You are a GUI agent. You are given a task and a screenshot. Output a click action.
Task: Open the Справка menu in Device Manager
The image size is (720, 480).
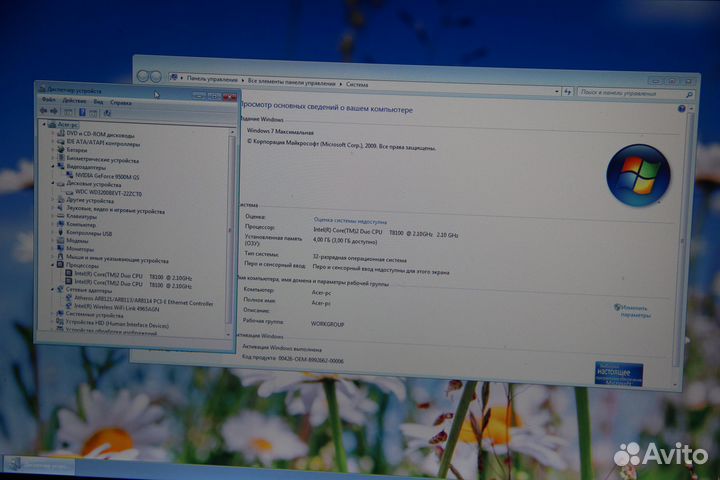121,102
